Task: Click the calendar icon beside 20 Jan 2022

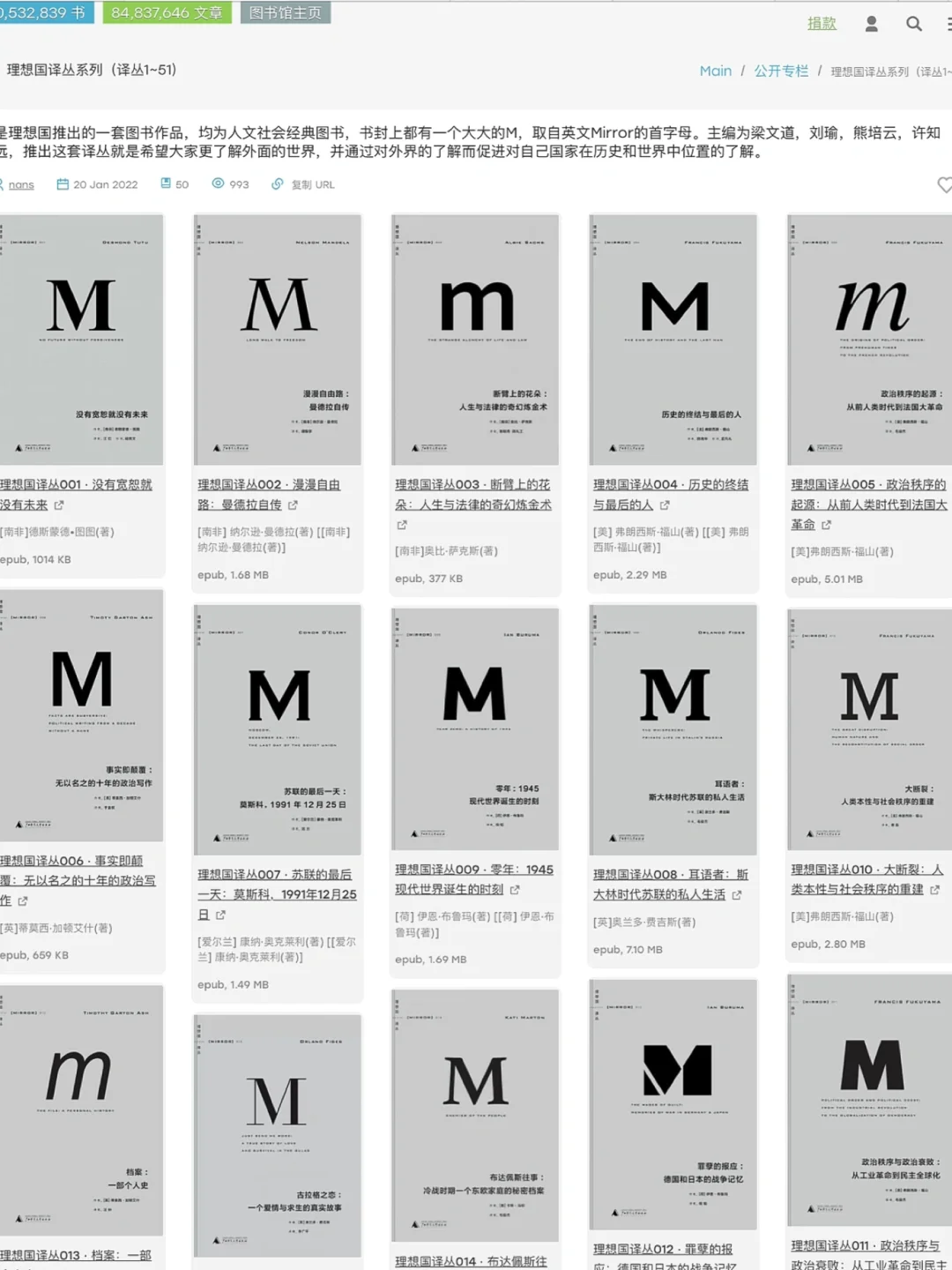Action: 63,183
